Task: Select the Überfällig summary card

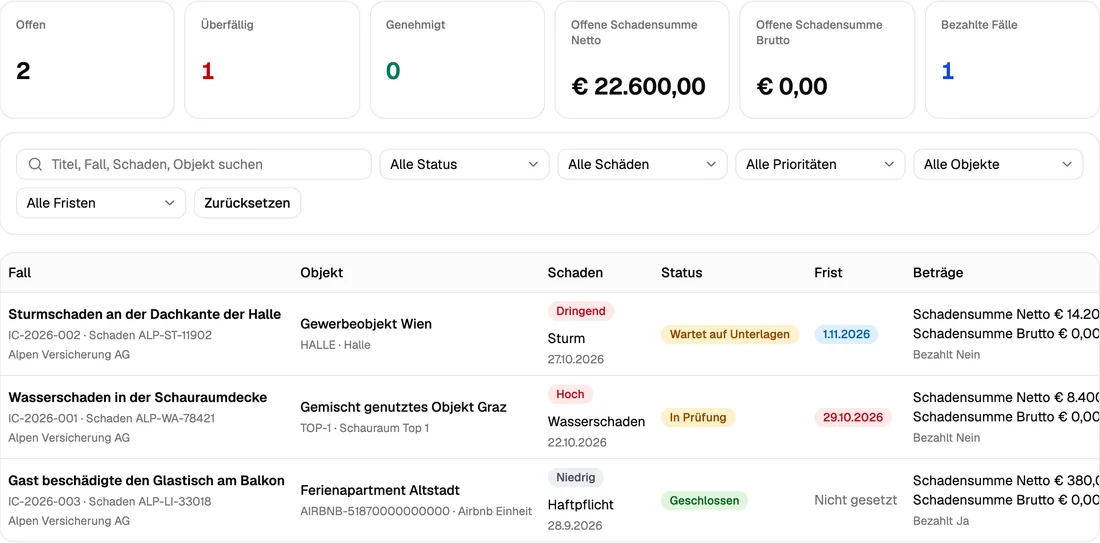Action: pyautogui.click(x=272, y=60)
